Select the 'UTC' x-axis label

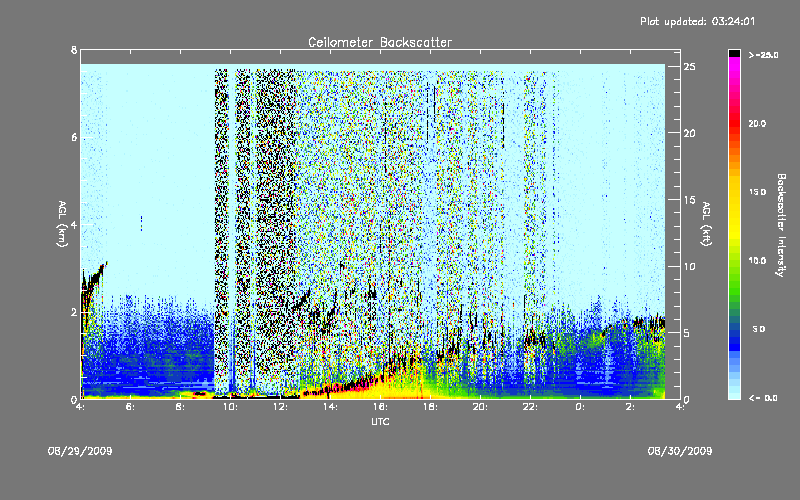(x=380, y=421)
